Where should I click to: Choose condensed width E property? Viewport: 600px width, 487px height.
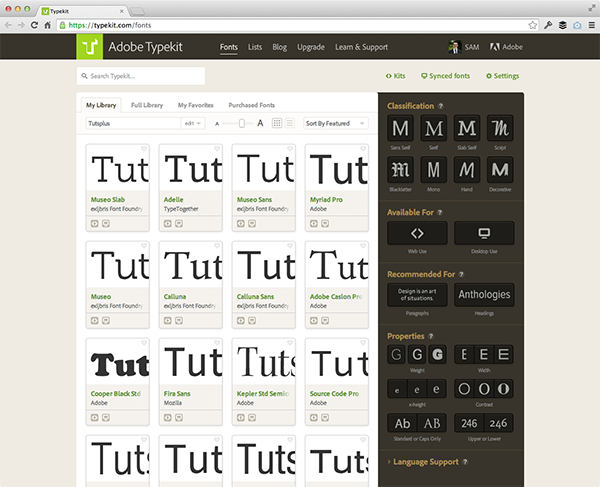[x=464, y=354]
